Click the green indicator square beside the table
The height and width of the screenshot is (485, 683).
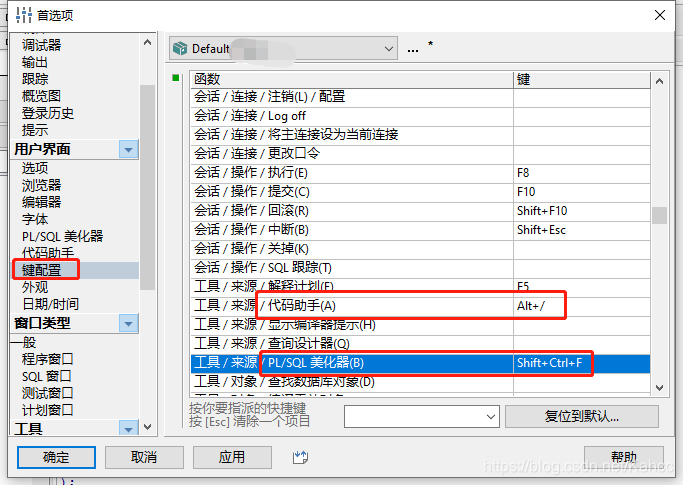click(176, 78)
